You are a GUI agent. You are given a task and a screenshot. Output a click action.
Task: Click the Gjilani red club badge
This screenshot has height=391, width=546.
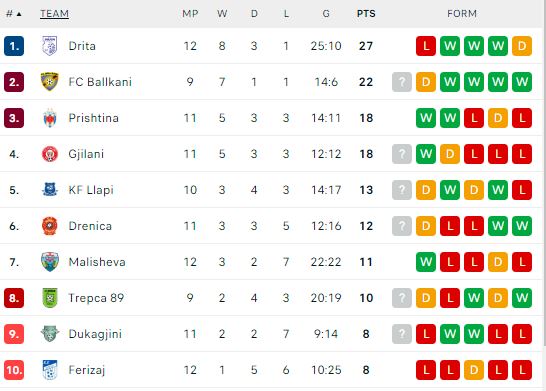(50, 154)
